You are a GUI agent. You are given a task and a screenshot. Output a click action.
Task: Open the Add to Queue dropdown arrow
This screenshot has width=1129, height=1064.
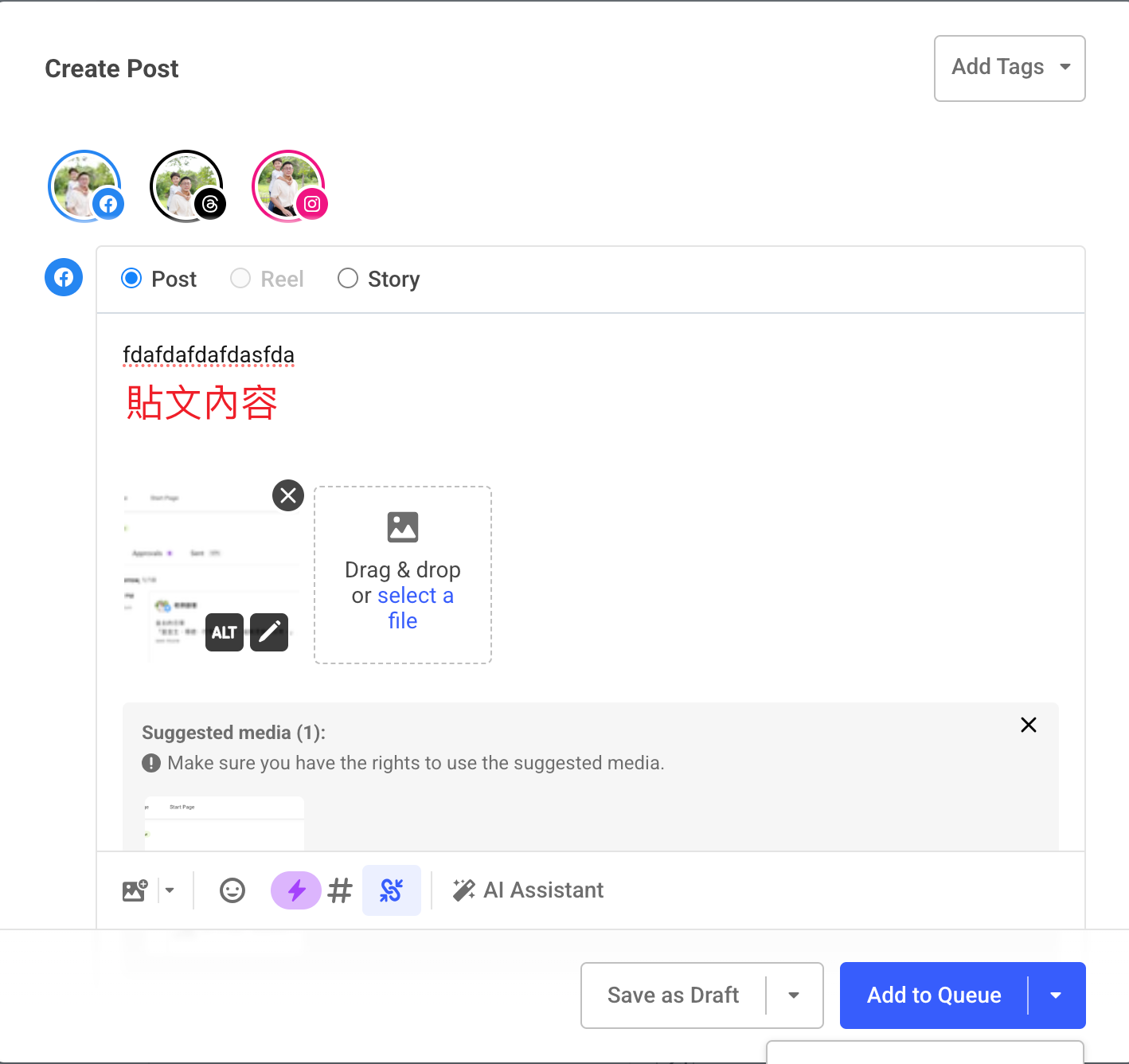1056,996
